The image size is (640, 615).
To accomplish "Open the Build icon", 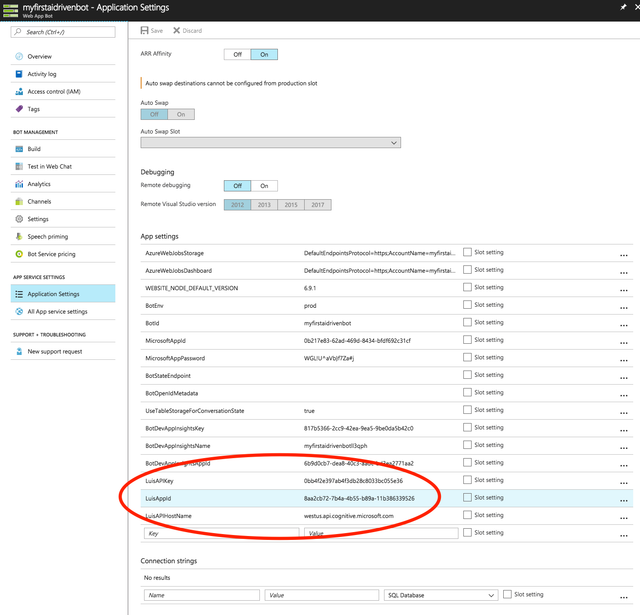I will [19, 149].
